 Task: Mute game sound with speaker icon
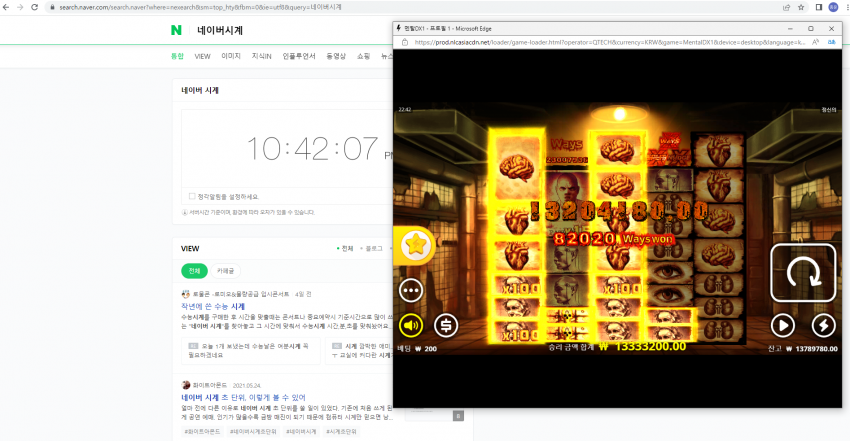411,326
